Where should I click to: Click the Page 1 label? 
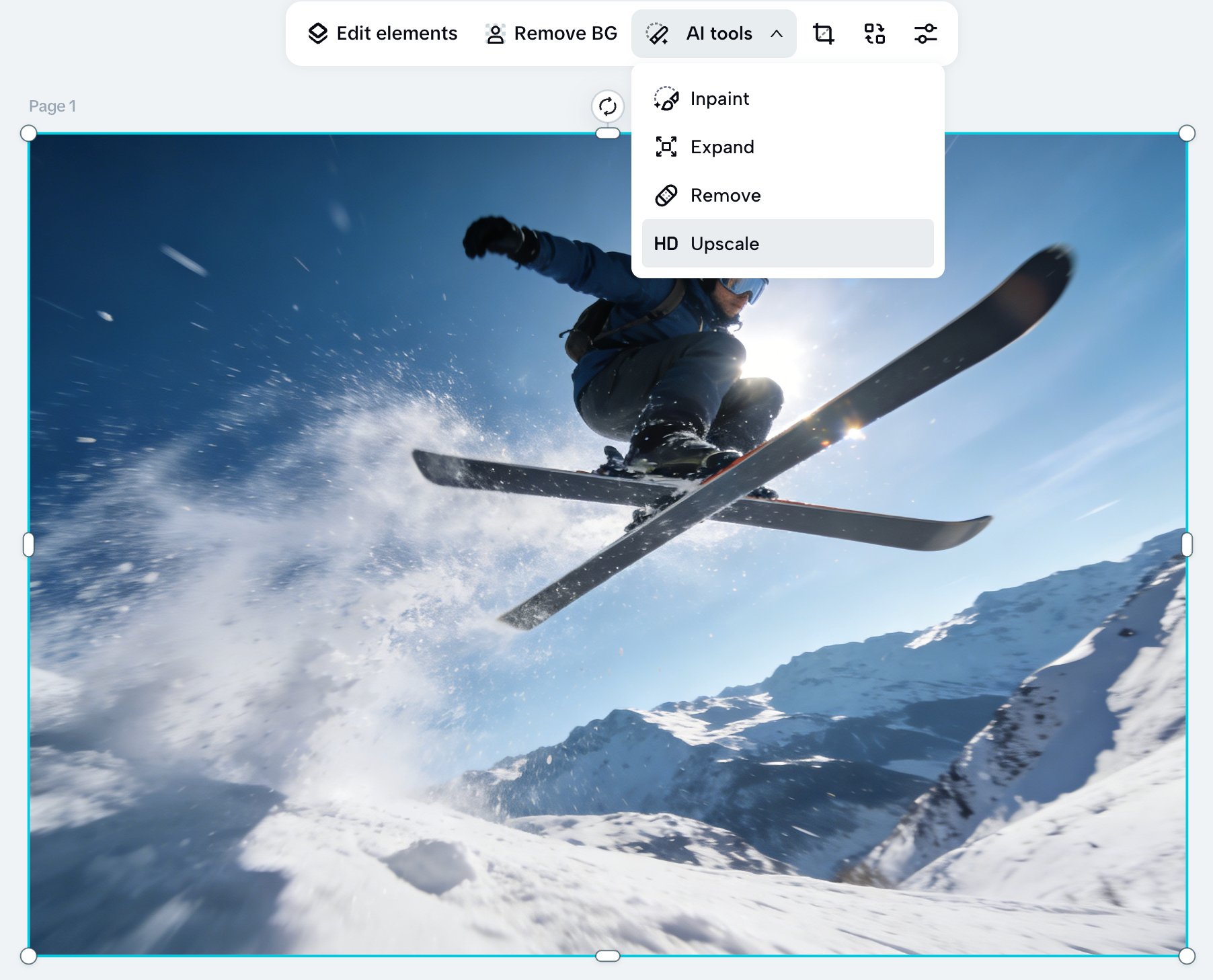[51, 106]
